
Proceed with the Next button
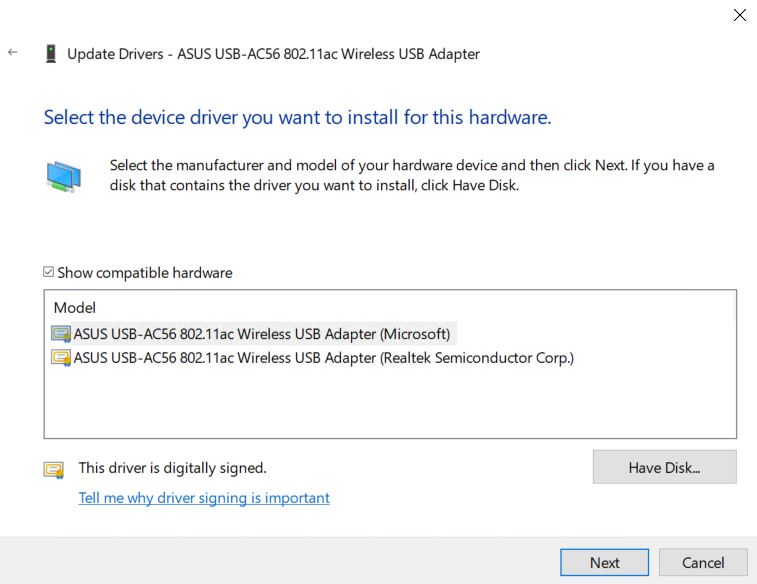click(x=604, y=562)
